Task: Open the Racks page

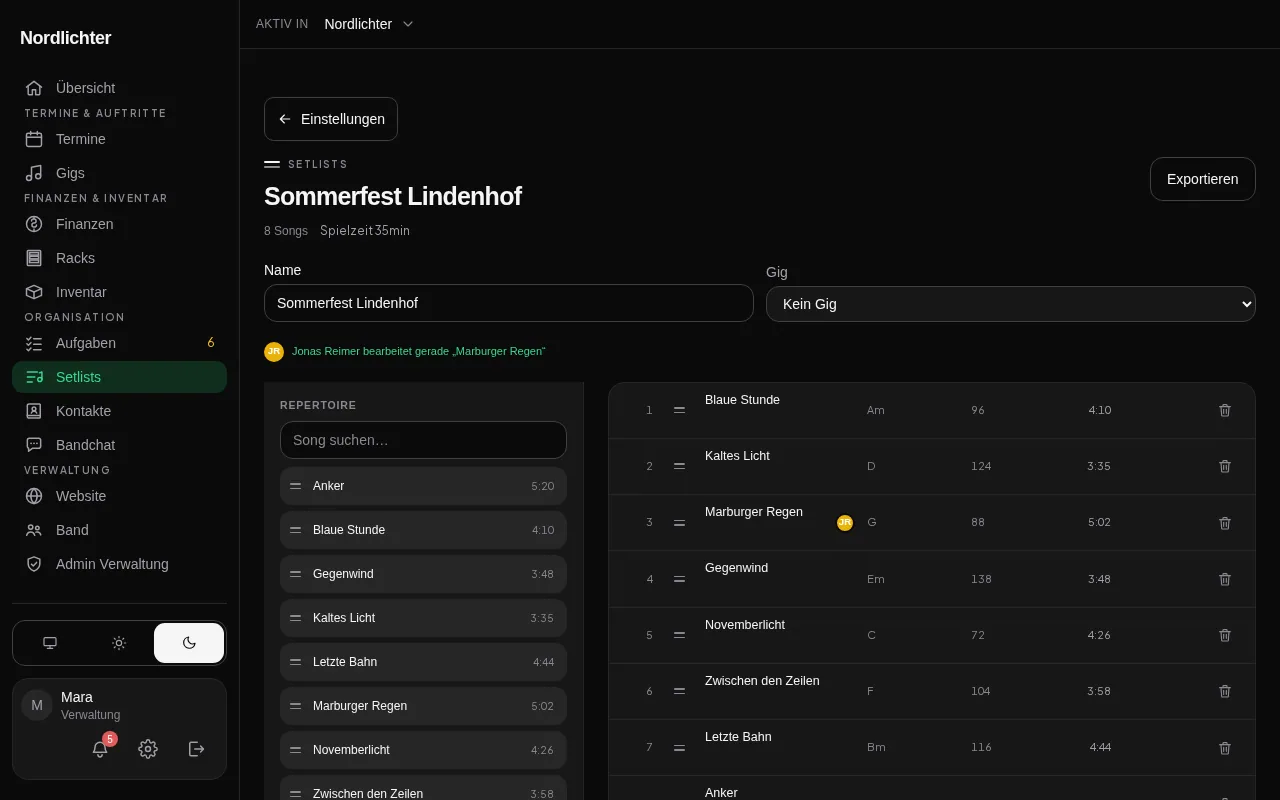Action: tap(119, 258)
